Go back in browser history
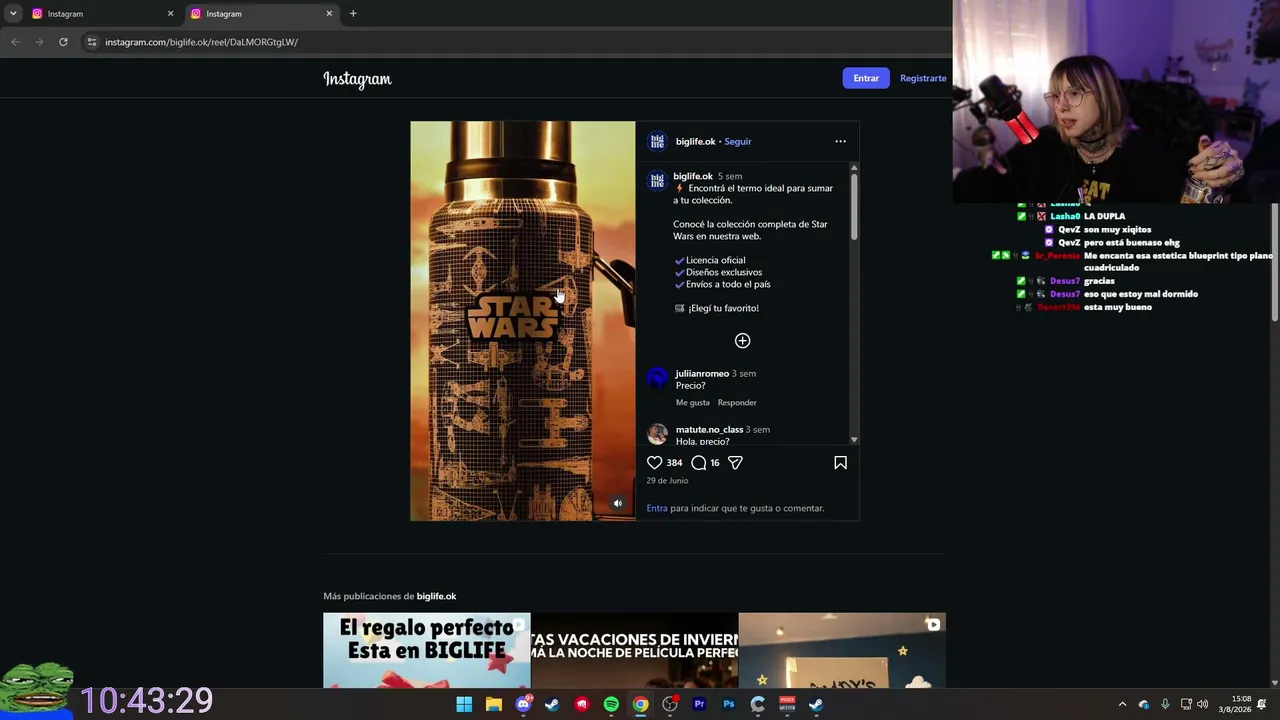The image size is (1280, 720). [x=15, y=42]
